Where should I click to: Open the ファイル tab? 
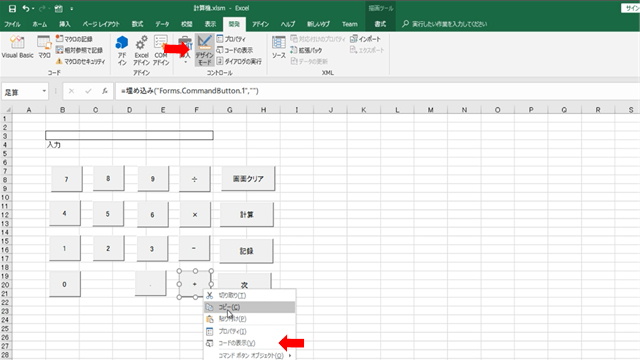pyautogui.click(x=12, y=24)
